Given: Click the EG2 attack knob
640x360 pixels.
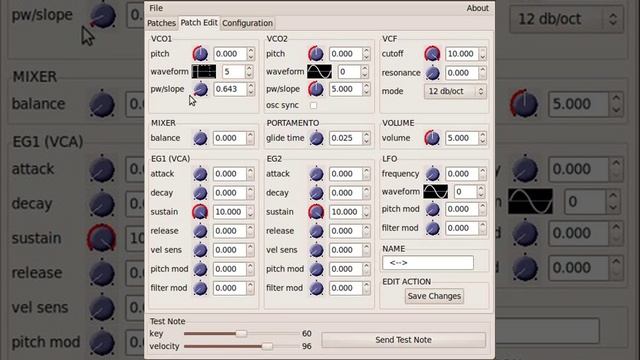Looking at the screenshot, I should [316, 174].
